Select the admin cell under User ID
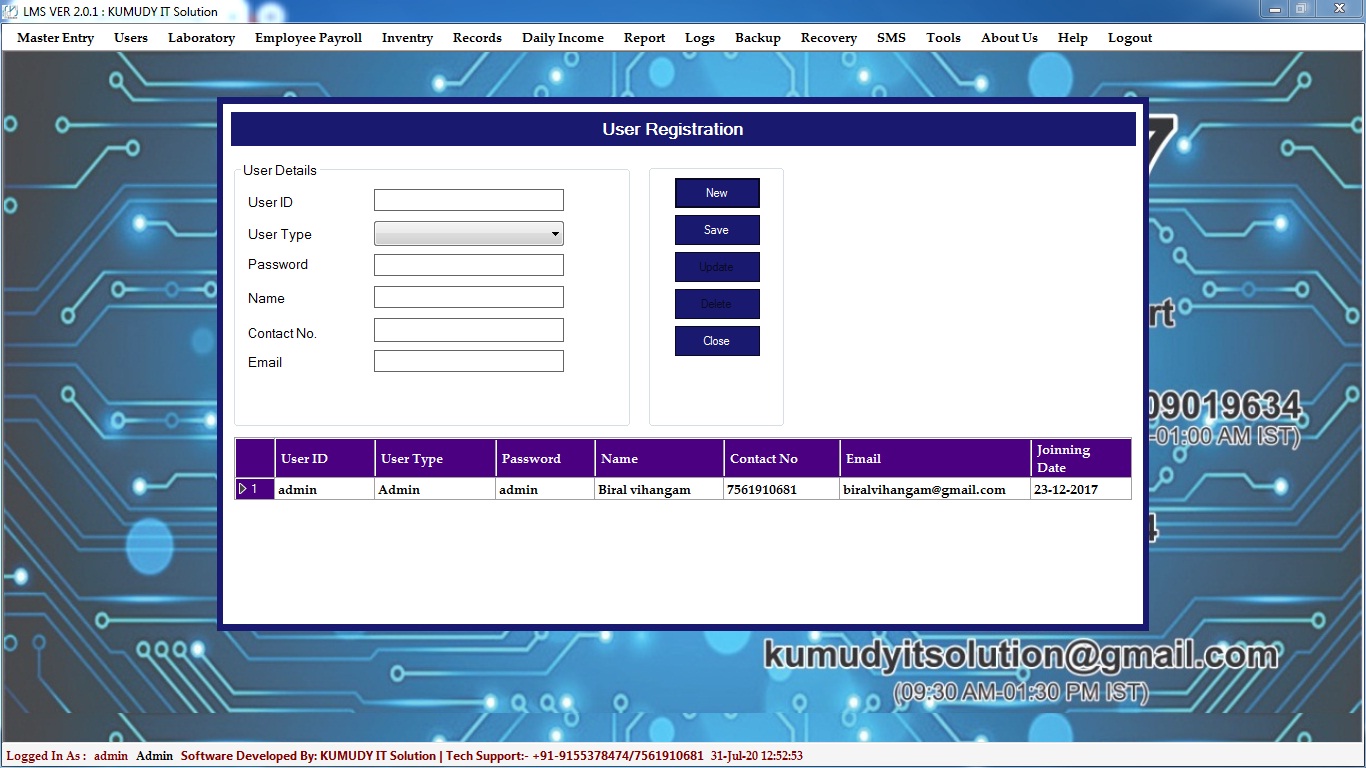This screenshot has height=768, width=1366. (x=324, y=490)
